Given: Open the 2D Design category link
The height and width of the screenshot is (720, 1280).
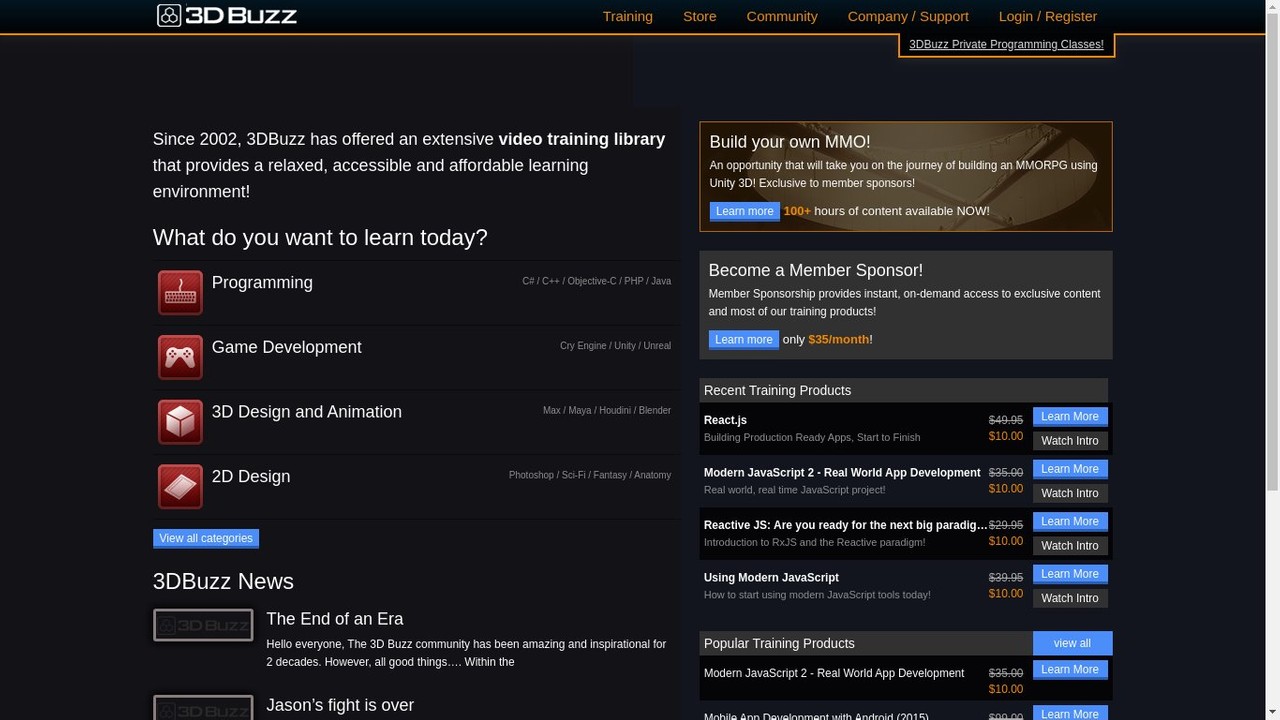Looking at the screenshot, I should [251, 477].
